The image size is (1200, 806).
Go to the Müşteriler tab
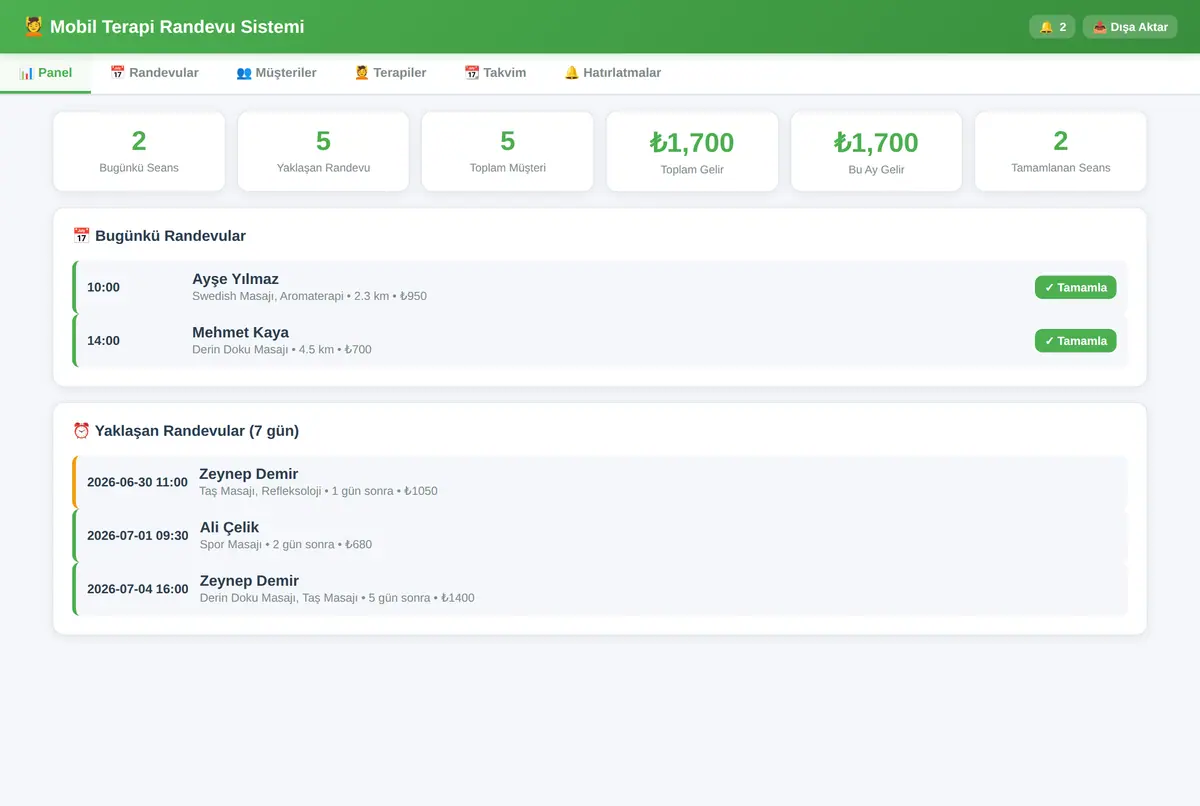(x=276, y=73)
